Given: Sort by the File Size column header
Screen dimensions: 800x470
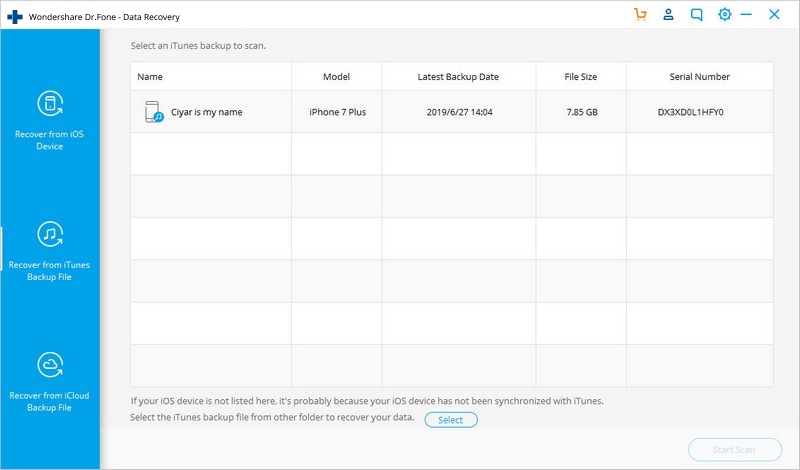Looking at the screenshot, I should [x=581, y=77].
